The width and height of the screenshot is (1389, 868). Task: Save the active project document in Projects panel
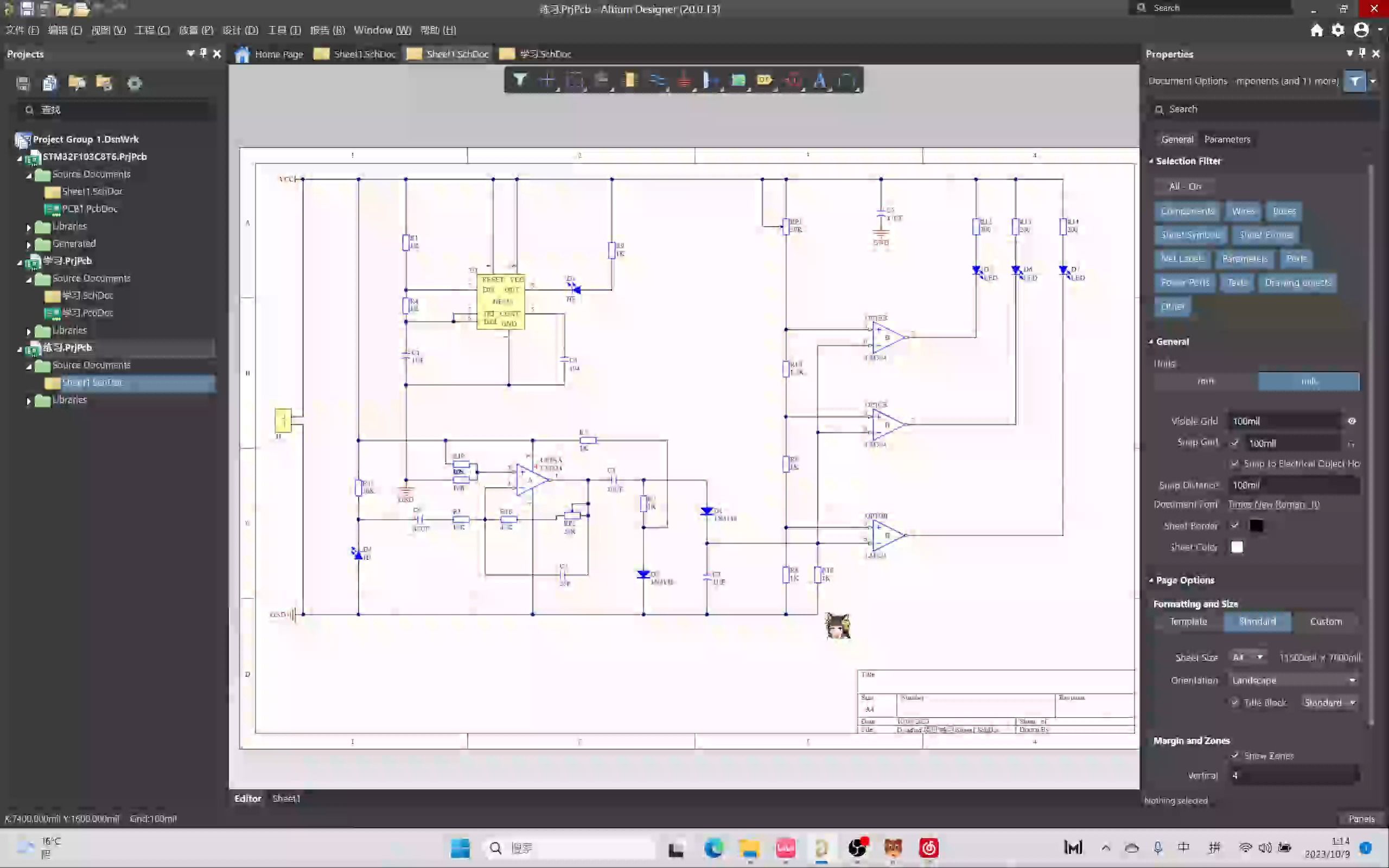tap(23, 83)
